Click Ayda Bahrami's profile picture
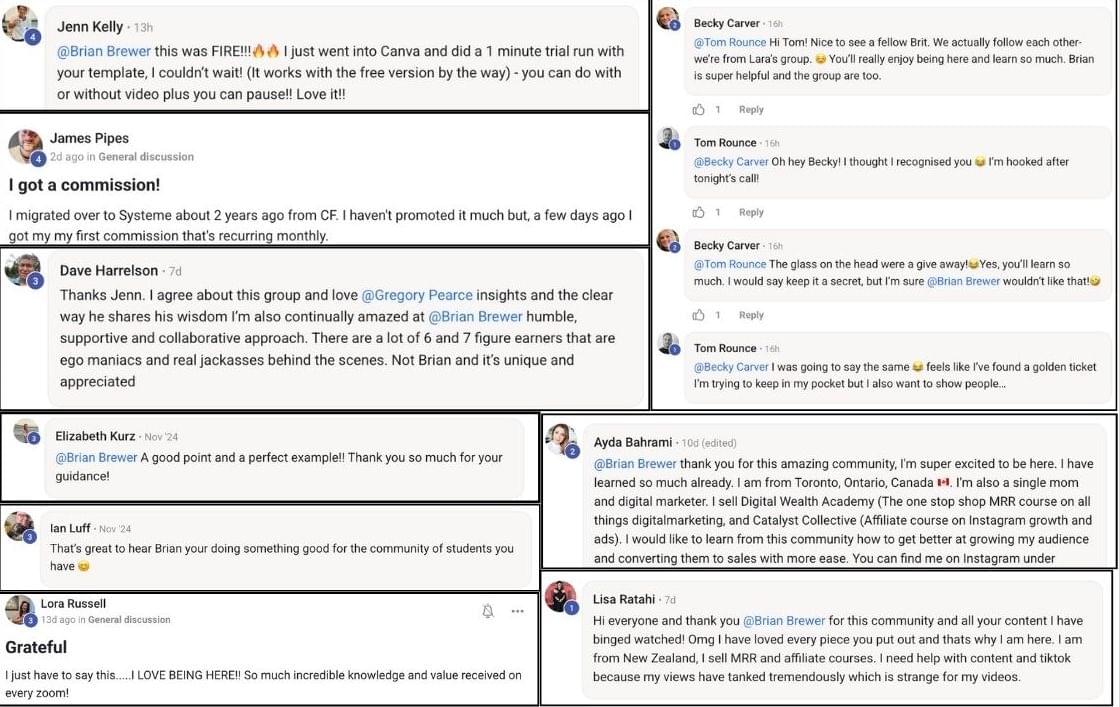The image size is (1119, 707). click(x=561, y=439)
